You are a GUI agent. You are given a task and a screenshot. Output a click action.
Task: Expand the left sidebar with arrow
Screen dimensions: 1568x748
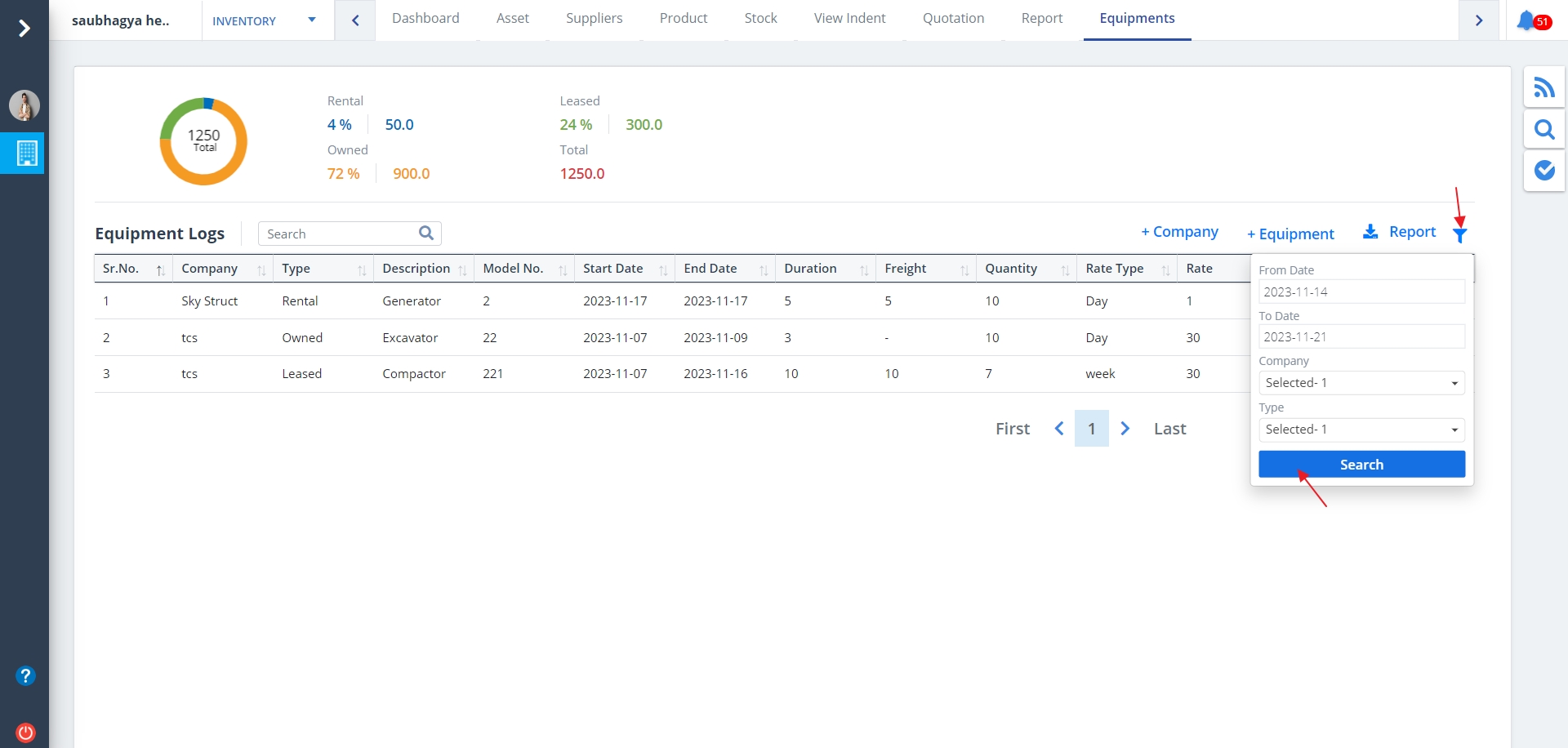pos(24,29)
